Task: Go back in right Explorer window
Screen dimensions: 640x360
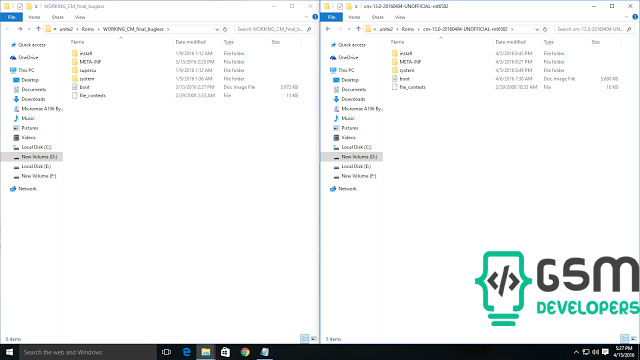Action: (329, 29)
